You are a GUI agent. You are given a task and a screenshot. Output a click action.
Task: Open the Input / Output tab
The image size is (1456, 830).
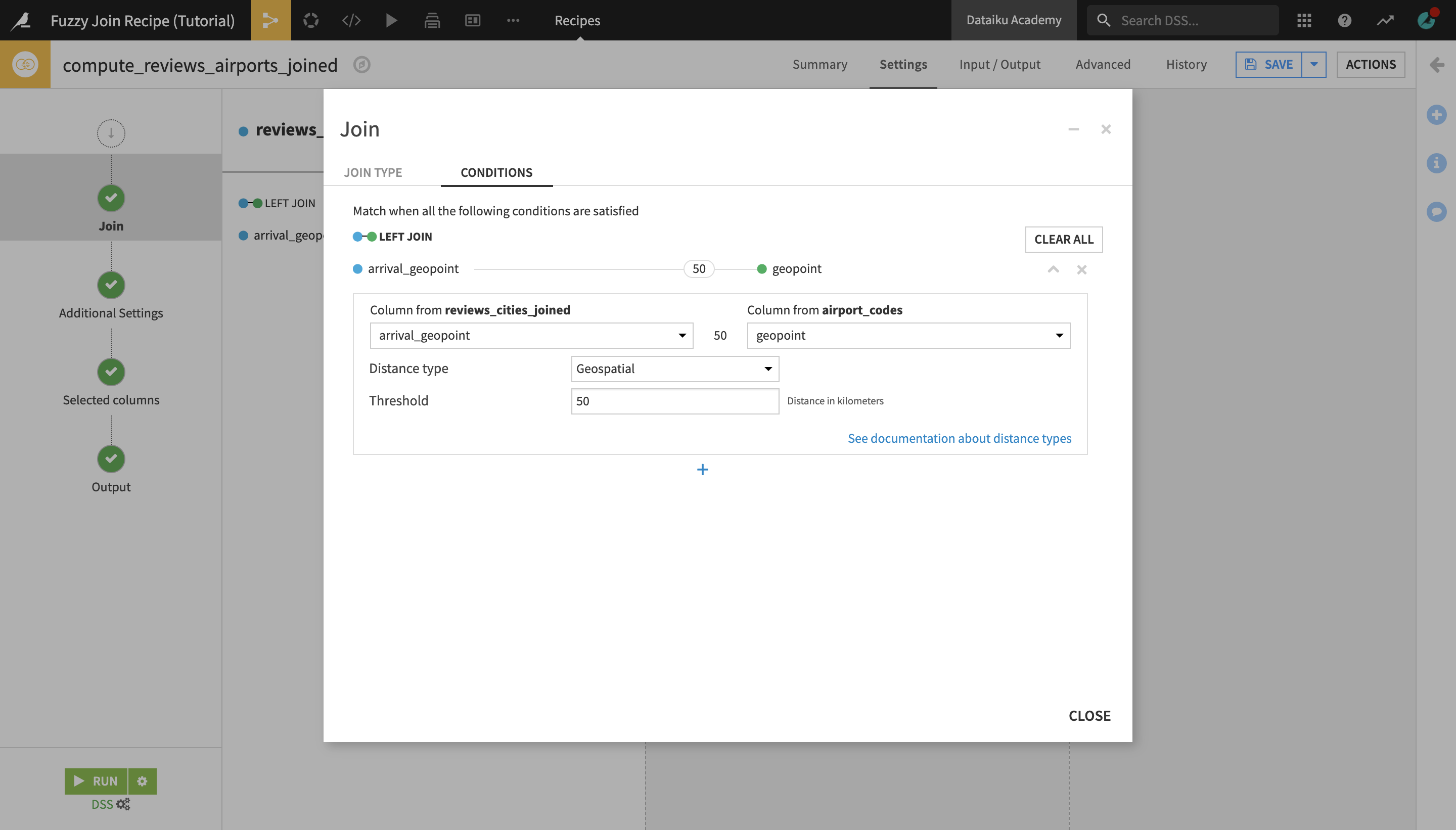point(1000,64)
